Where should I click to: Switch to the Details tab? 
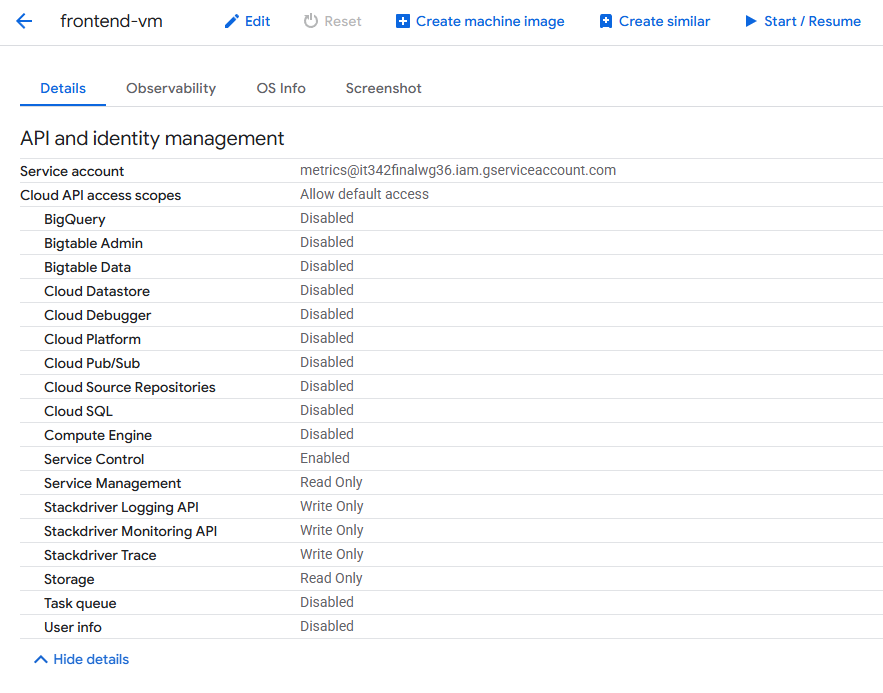pos(63,88)
